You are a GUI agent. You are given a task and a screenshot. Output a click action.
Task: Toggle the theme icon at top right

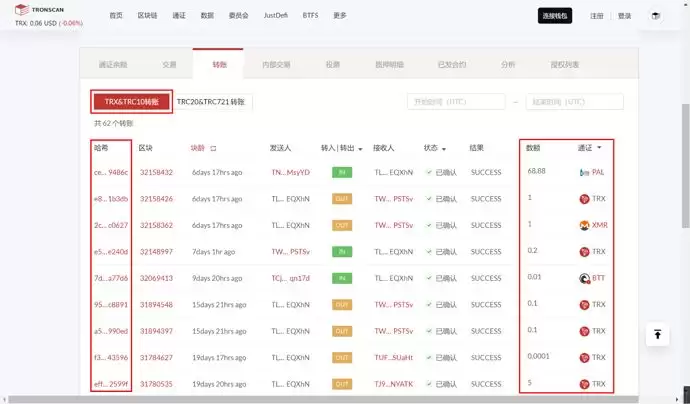pyautogui.click(x=656, y=16)
